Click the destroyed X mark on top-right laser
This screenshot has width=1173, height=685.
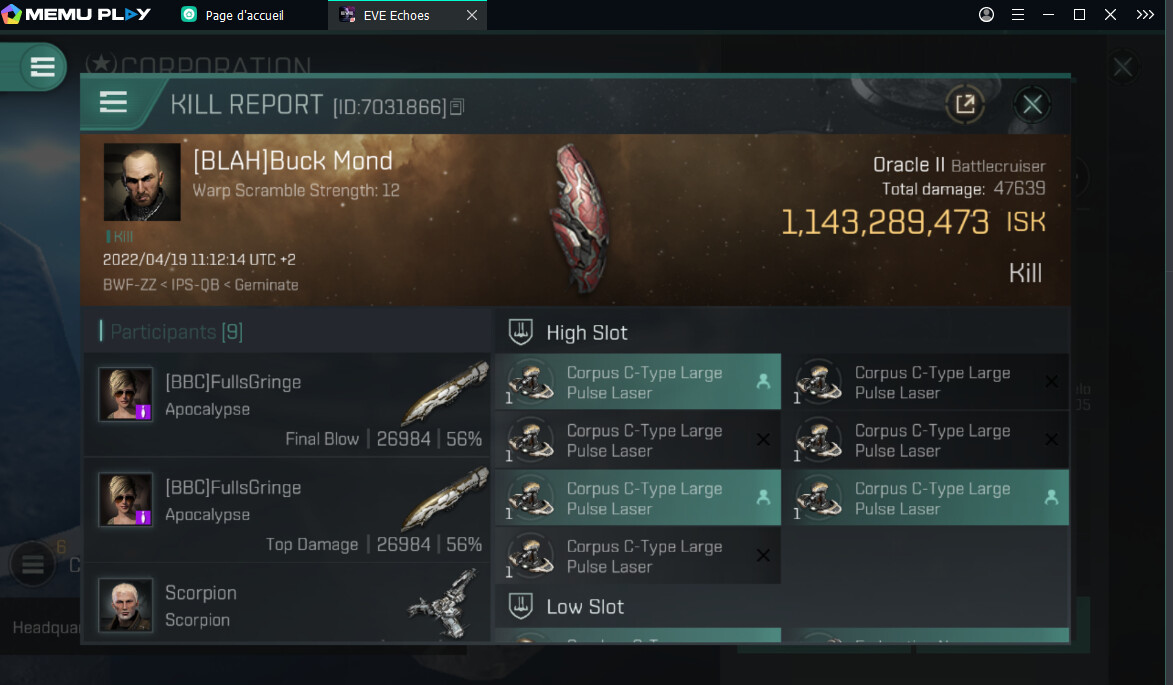[x=1051, y=382]
